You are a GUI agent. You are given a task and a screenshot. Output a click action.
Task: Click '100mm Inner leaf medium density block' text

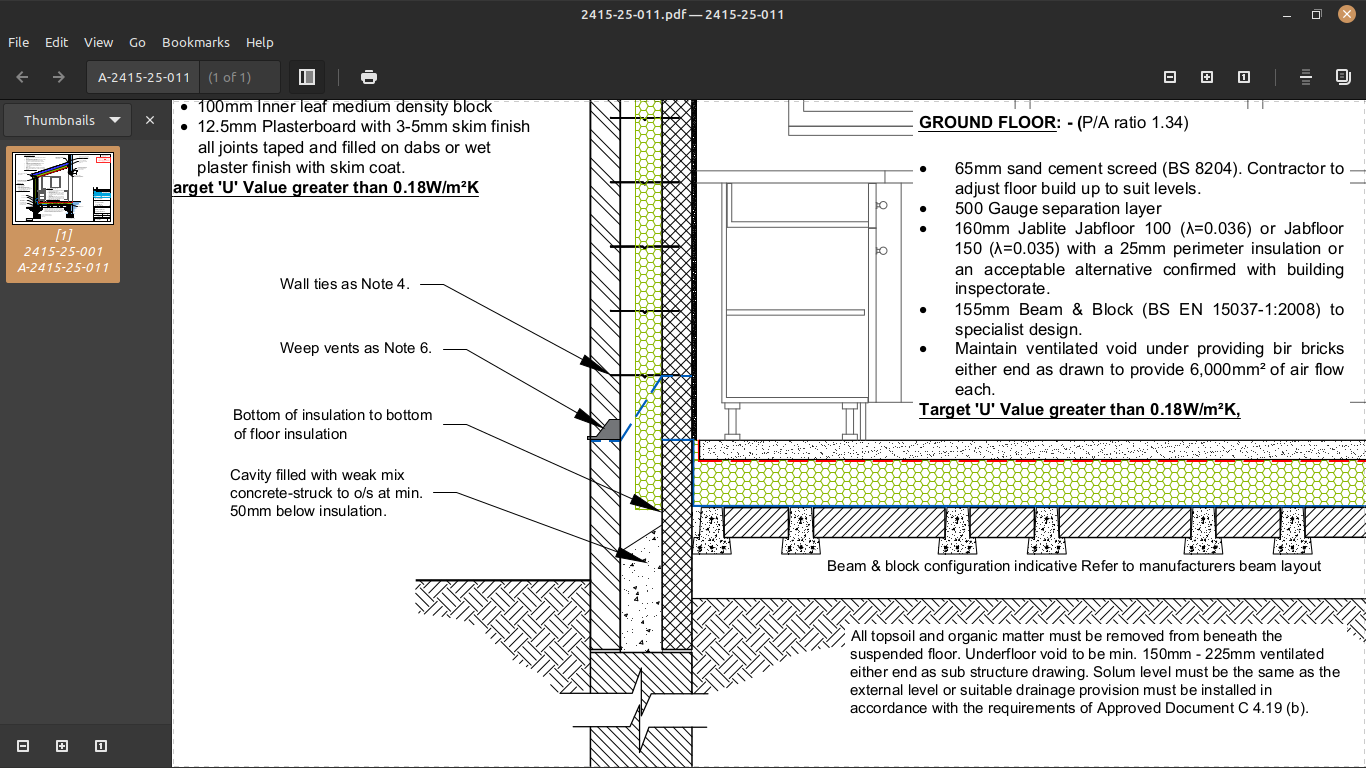pos(345,106)
